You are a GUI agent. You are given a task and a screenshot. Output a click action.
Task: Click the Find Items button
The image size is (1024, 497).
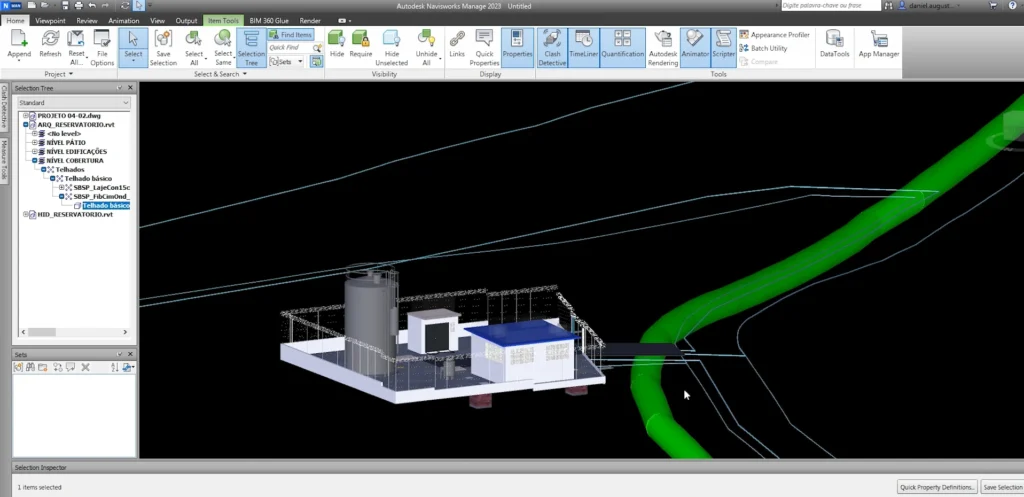(291, 34)
